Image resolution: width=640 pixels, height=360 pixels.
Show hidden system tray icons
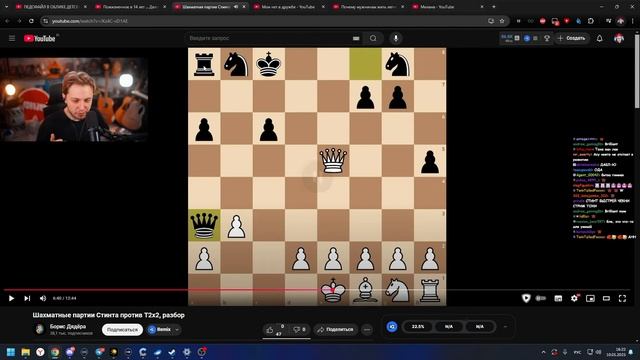(543, 352)
